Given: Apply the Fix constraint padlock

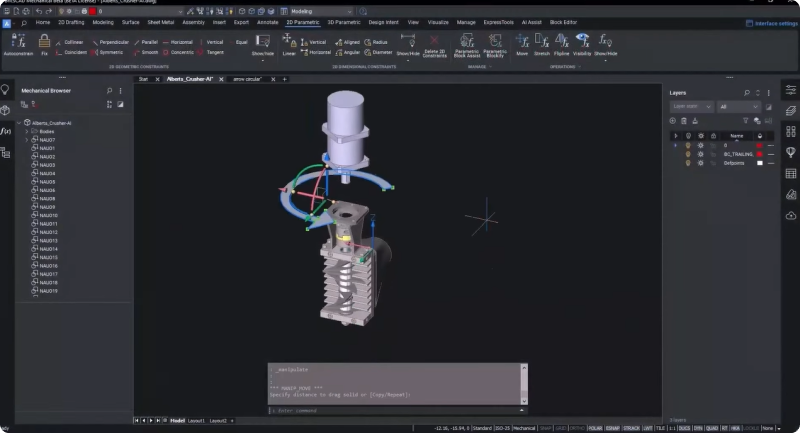Looking at the screenshot, I should click(44, 44).
